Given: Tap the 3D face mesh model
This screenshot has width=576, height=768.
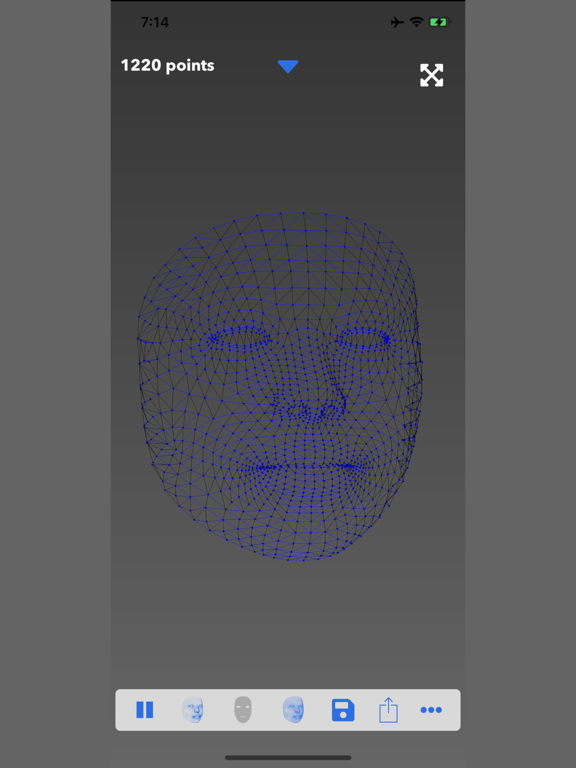Looking at the screenshot, I should 280,386.
